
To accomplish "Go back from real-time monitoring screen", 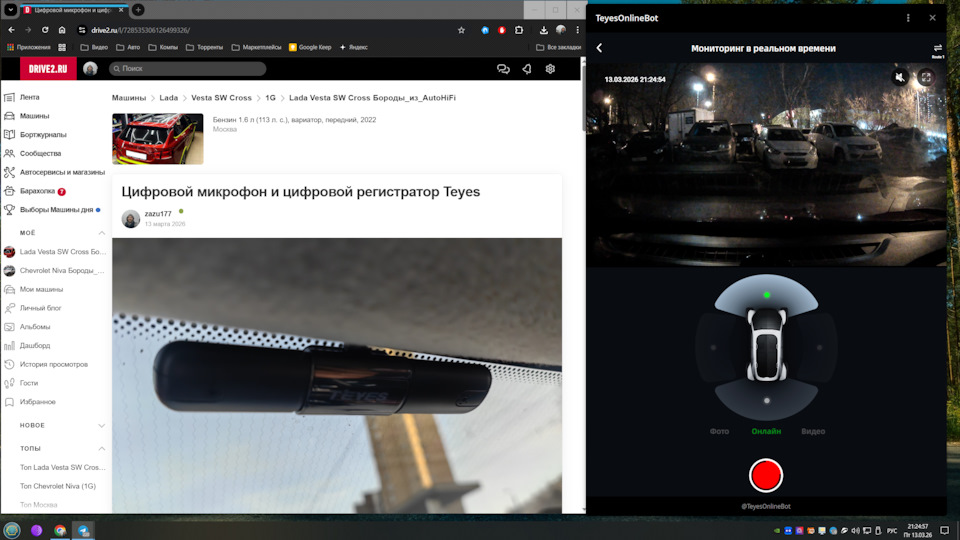I will point(599,48).
